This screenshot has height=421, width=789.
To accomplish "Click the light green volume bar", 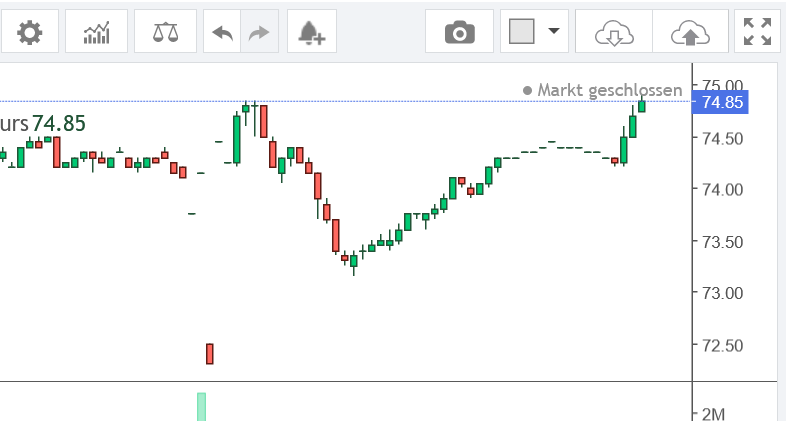I will (x=201, y=407).
